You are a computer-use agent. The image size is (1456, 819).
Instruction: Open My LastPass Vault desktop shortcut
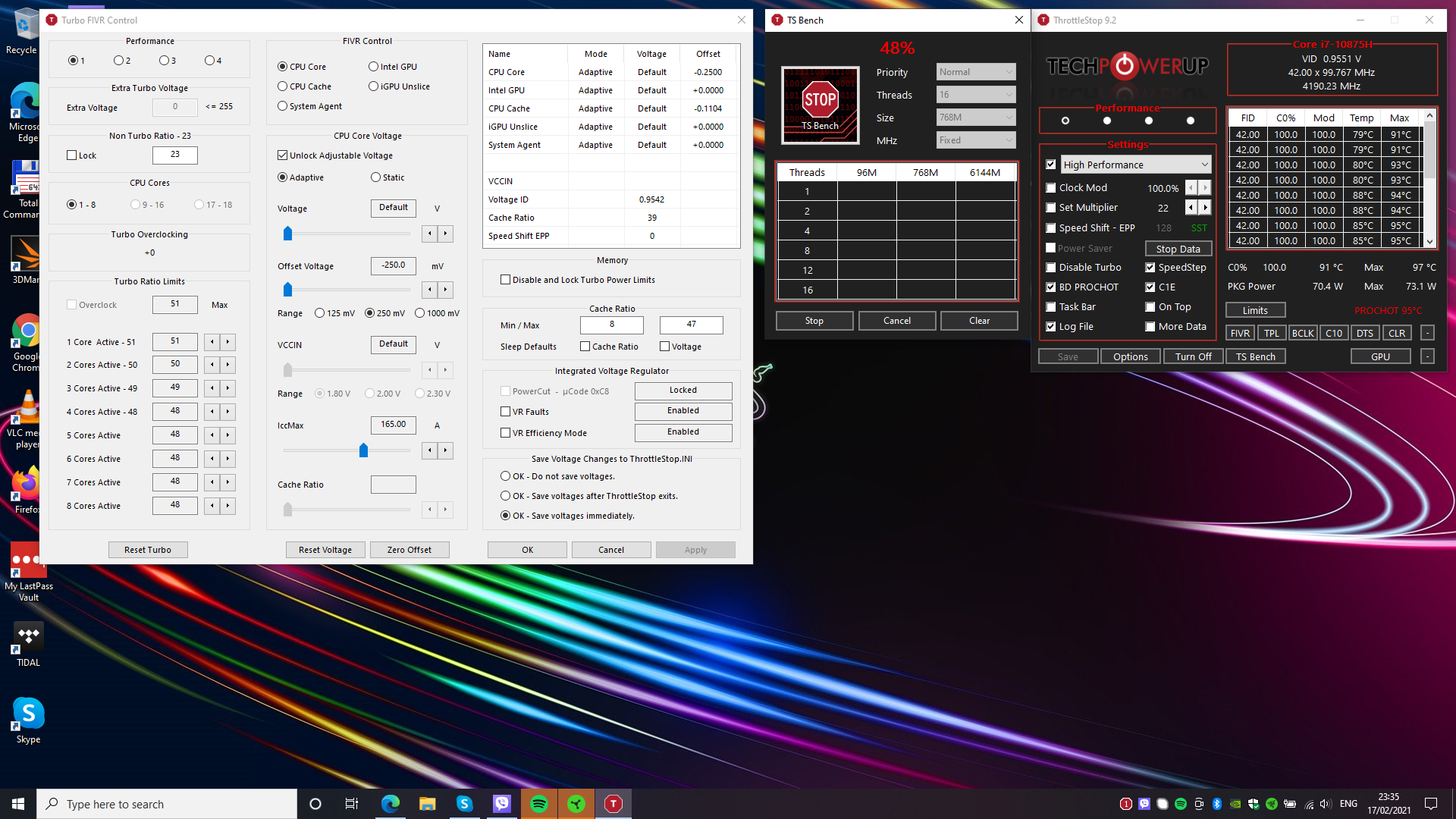28,573
